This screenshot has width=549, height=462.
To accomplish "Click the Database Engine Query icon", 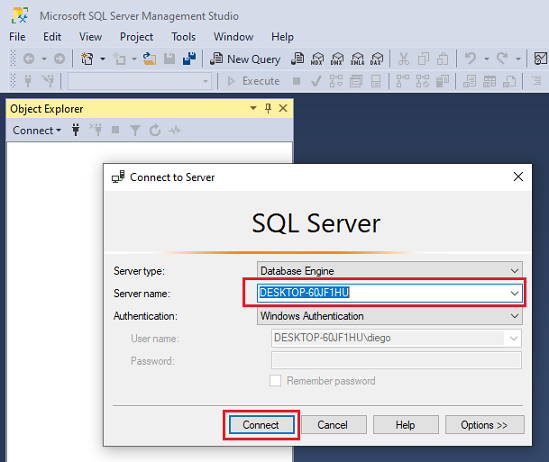I will click(x=297, y=59).
